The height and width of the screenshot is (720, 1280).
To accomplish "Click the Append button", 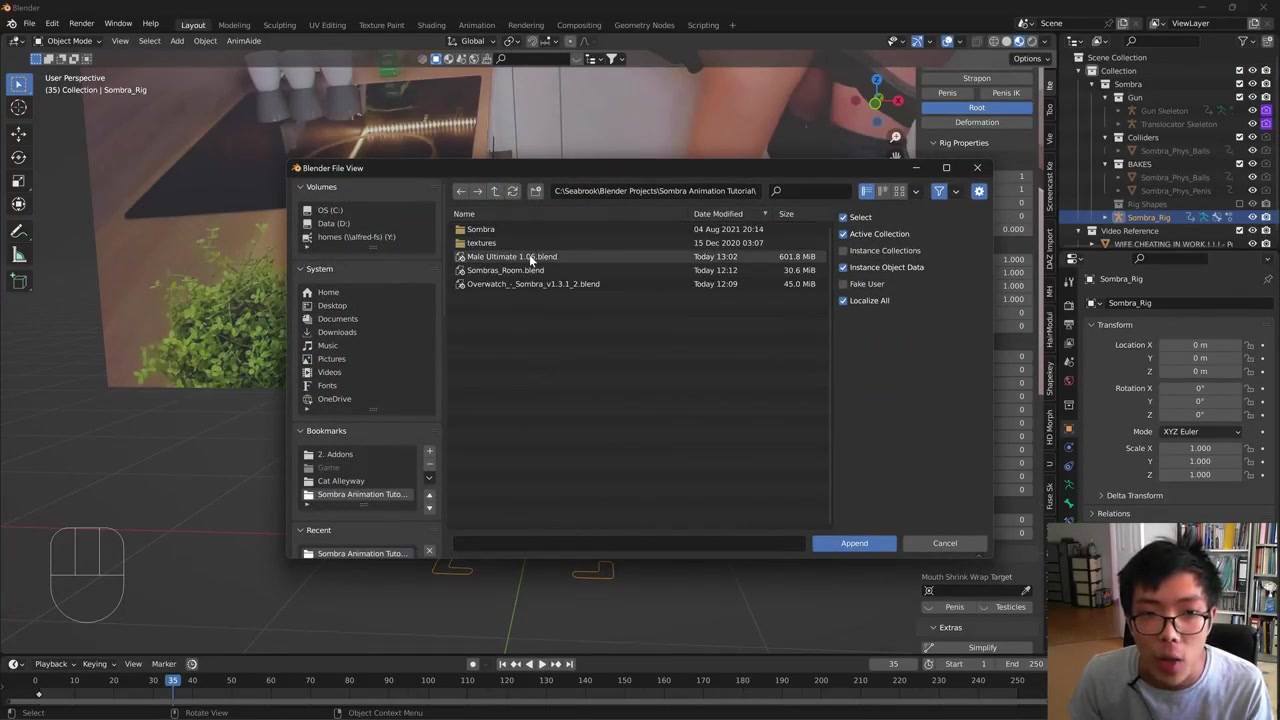I will click(x=854, y=544).
